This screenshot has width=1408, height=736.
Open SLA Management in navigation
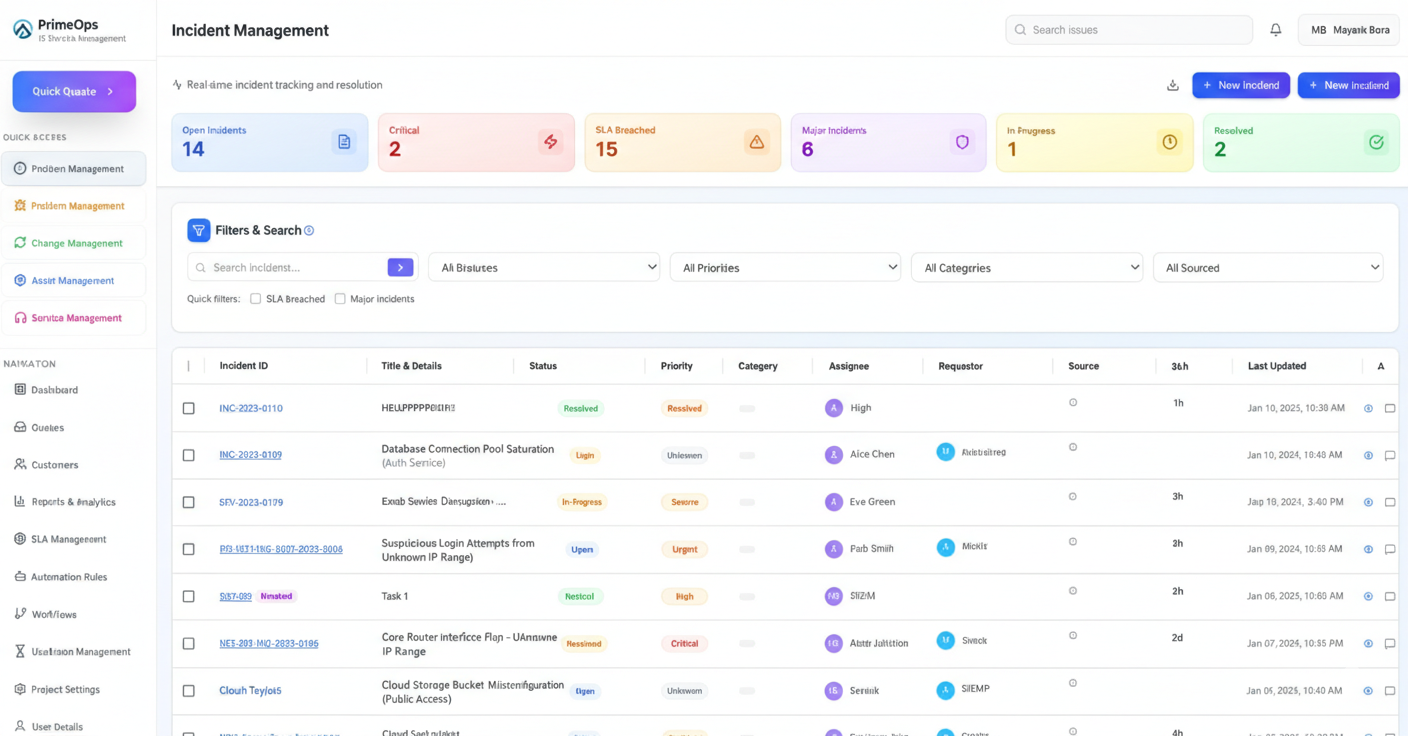[x=68, y=539]
